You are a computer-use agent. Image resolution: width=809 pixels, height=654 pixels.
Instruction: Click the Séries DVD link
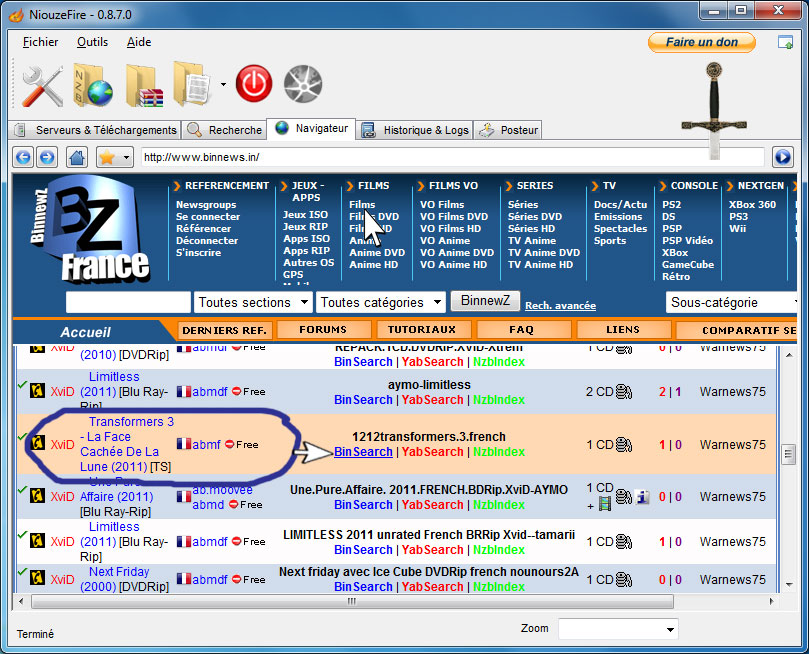535,217
